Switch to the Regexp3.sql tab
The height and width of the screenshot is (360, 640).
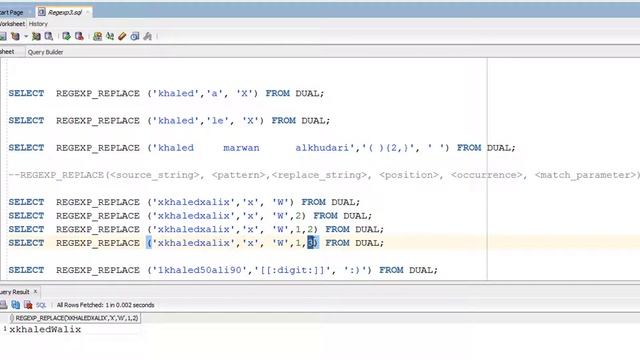point(64,12)
